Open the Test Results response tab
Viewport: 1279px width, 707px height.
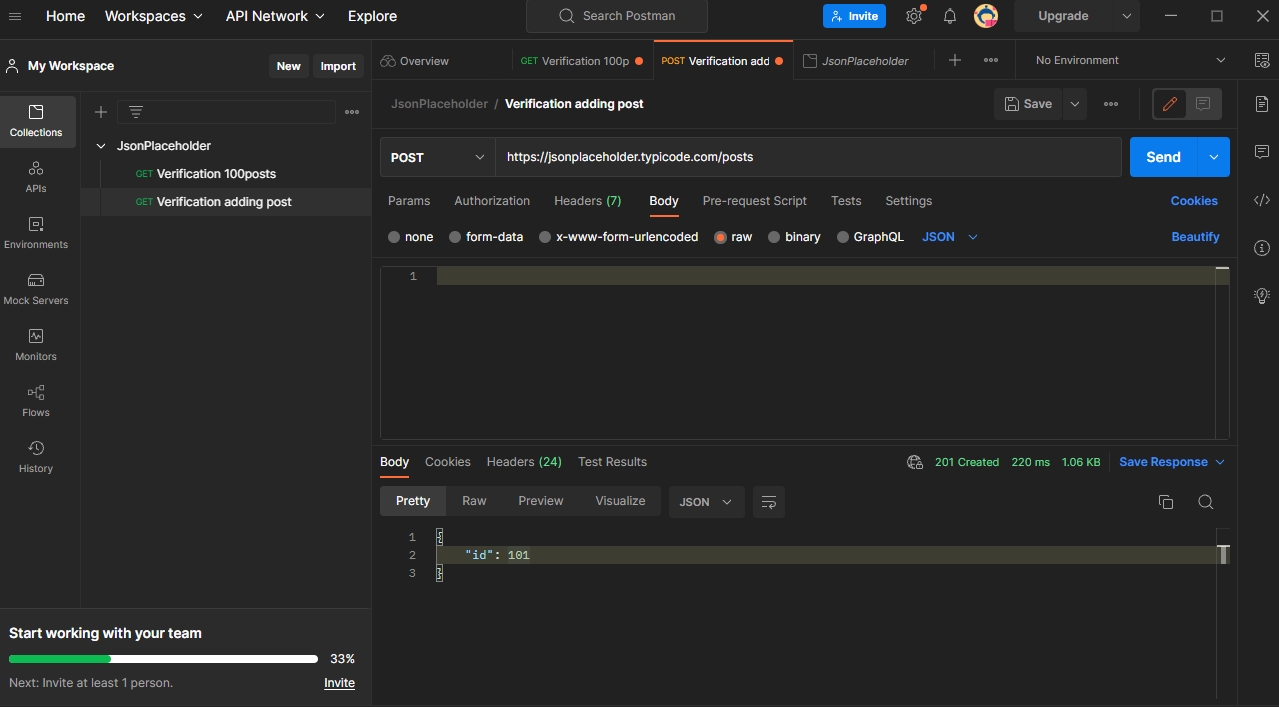pyautogui.click(x=612, y=462)
